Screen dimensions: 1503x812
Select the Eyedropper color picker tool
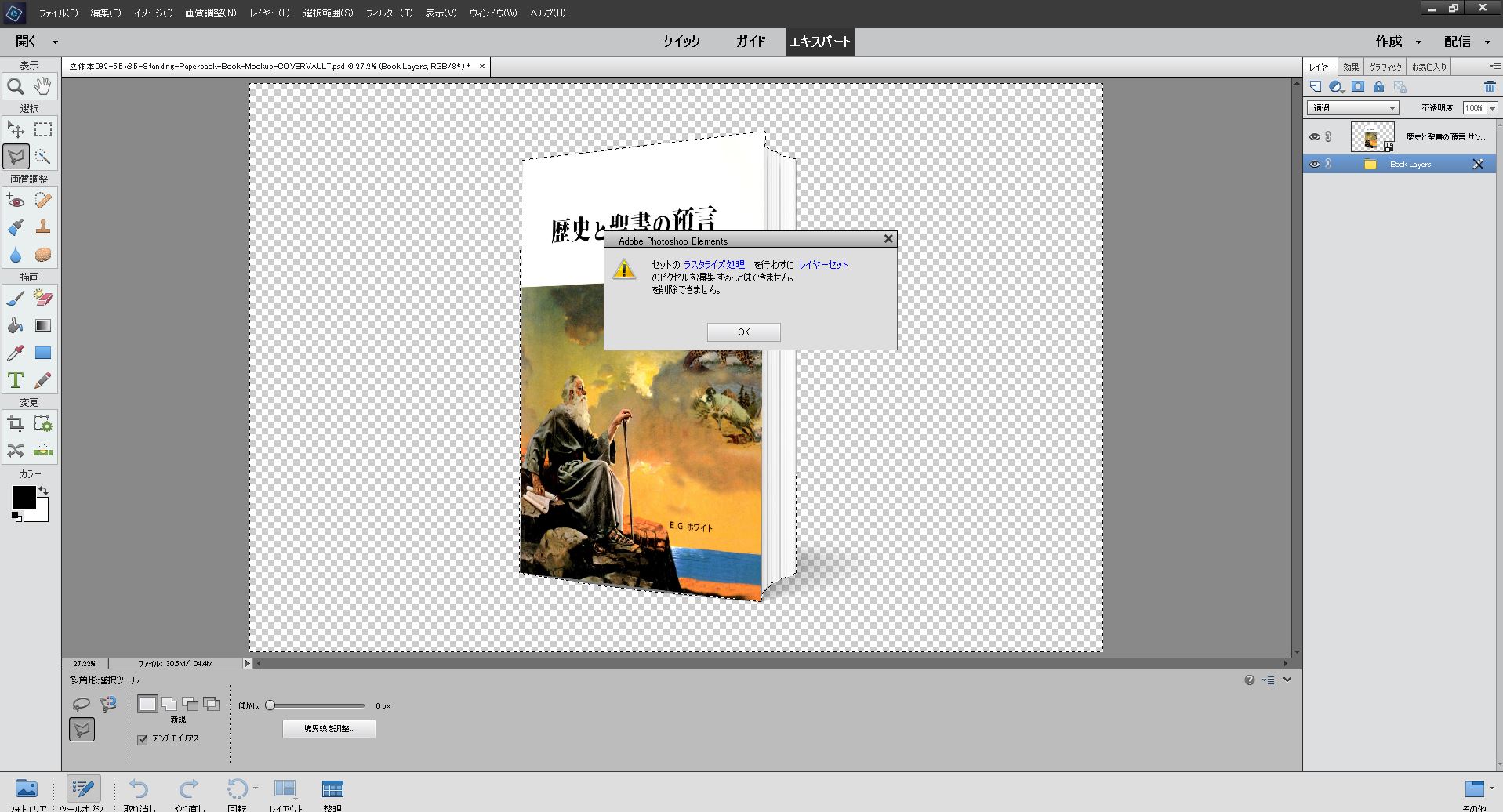16,353
